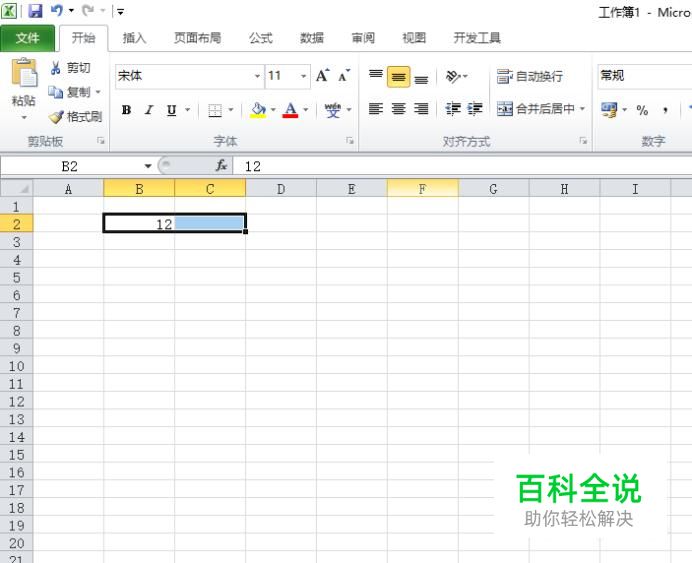Viewport: 692px width, 563px height.
Task: Switch to Page Layout (页面布局) tab
Action: [197, 38]
